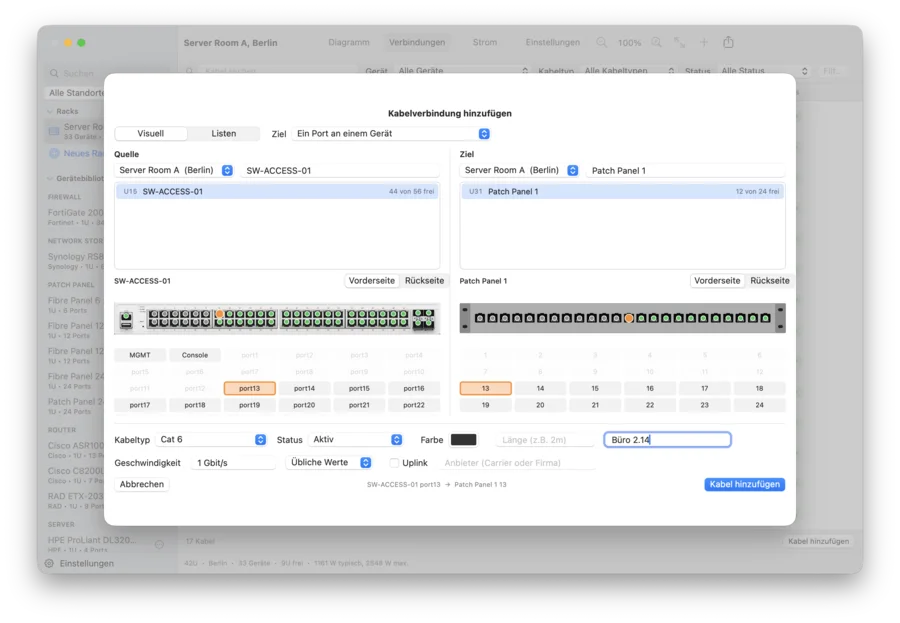This screenshot has height=623, width=900.
Task: Click the Länge input field
Action: (545, 440)
